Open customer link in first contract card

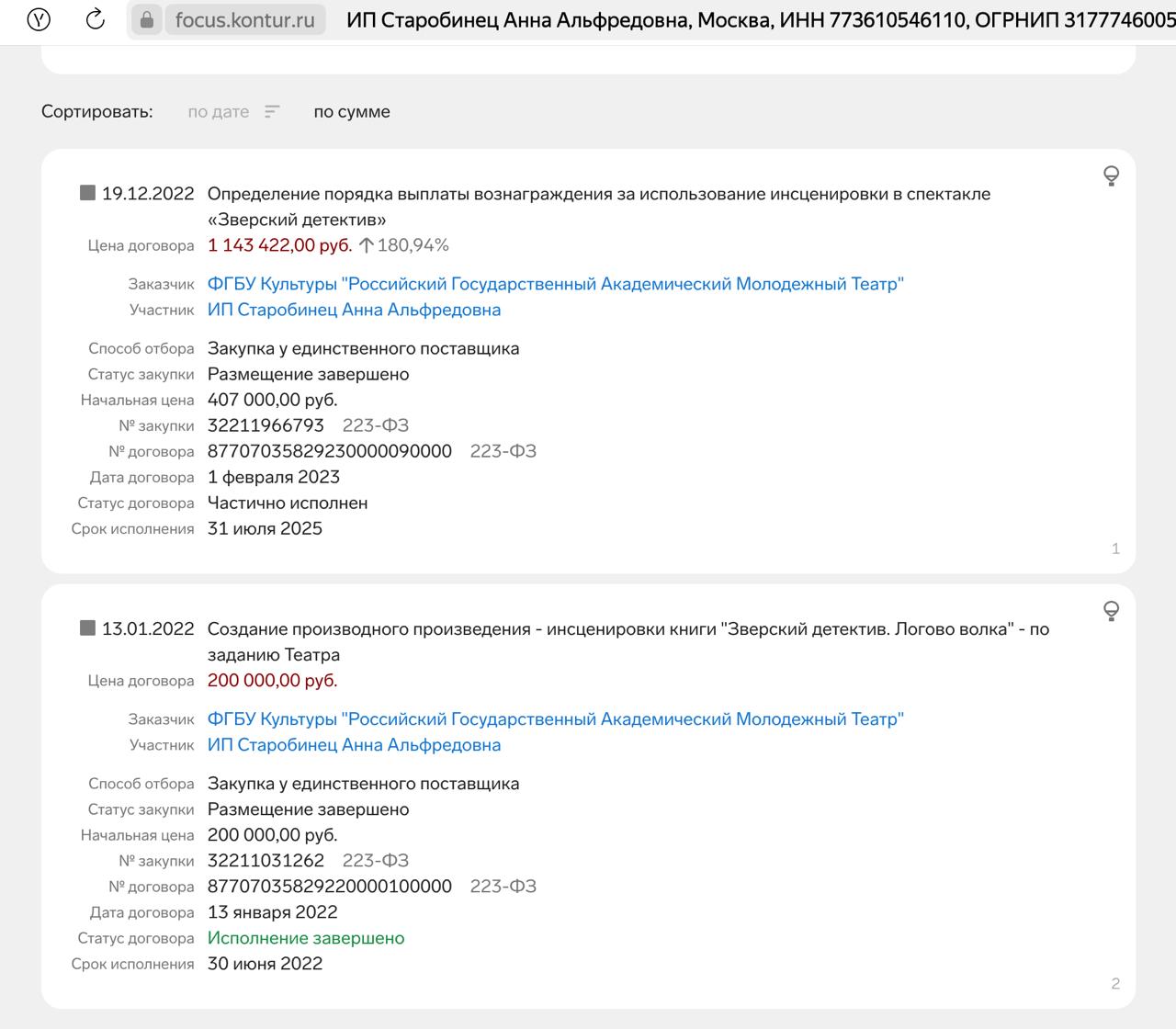pyautogui.click(x=555, y=284)
